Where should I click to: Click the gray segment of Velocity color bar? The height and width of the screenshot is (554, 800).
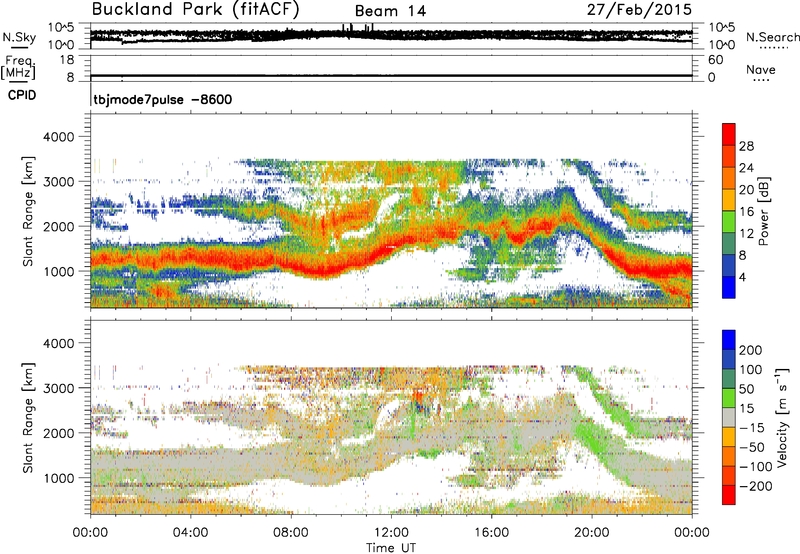click(x=729, y=418)
